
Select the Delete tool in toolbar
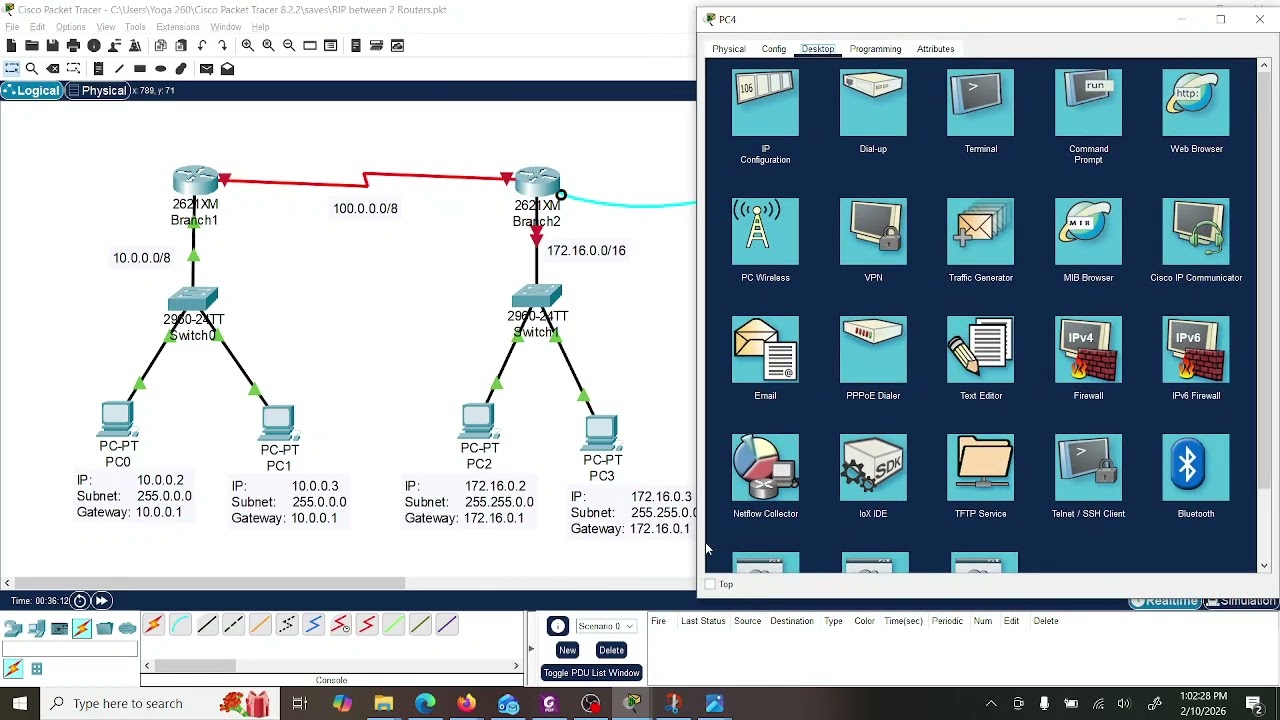pyautogui.click(x=53, y=68)
